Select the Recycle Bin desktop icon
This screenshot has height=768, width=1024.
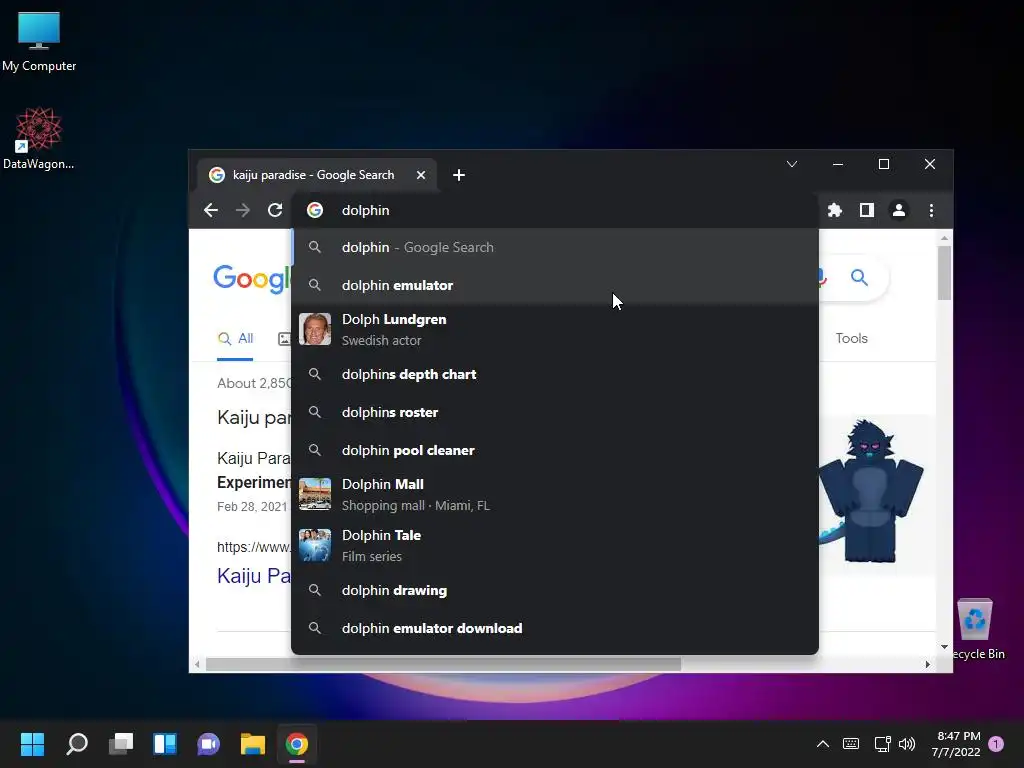[x=976, y=630]
